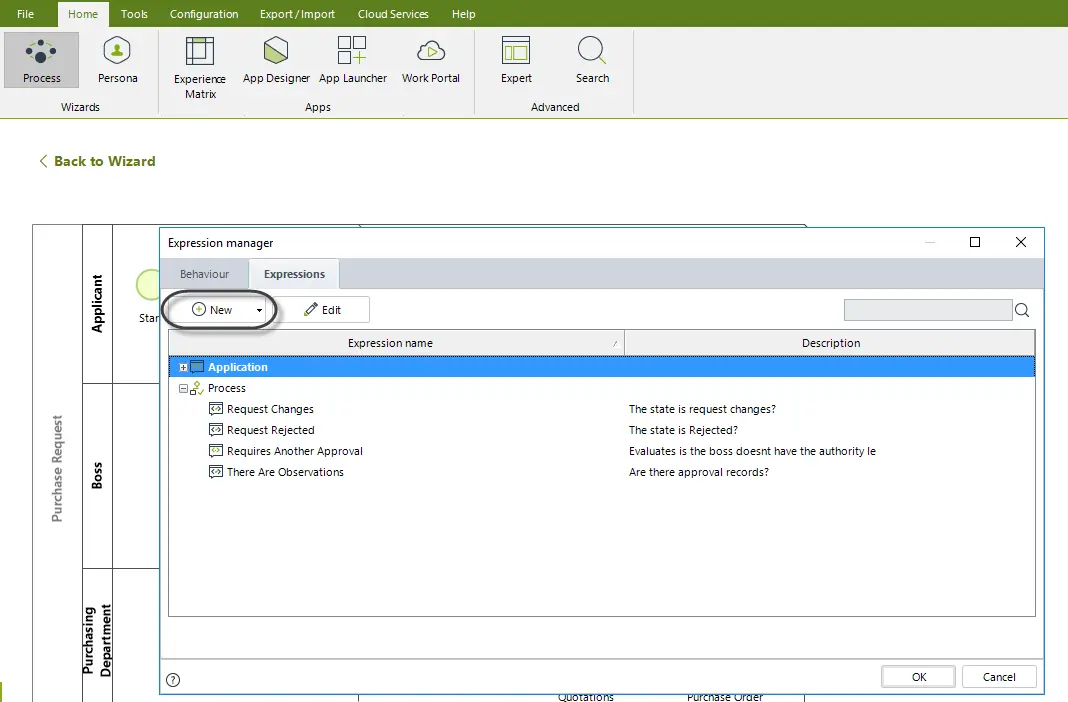Select the There Are Observations expression icon
The width and height of the screenshot is (1068, 702).
216,473
